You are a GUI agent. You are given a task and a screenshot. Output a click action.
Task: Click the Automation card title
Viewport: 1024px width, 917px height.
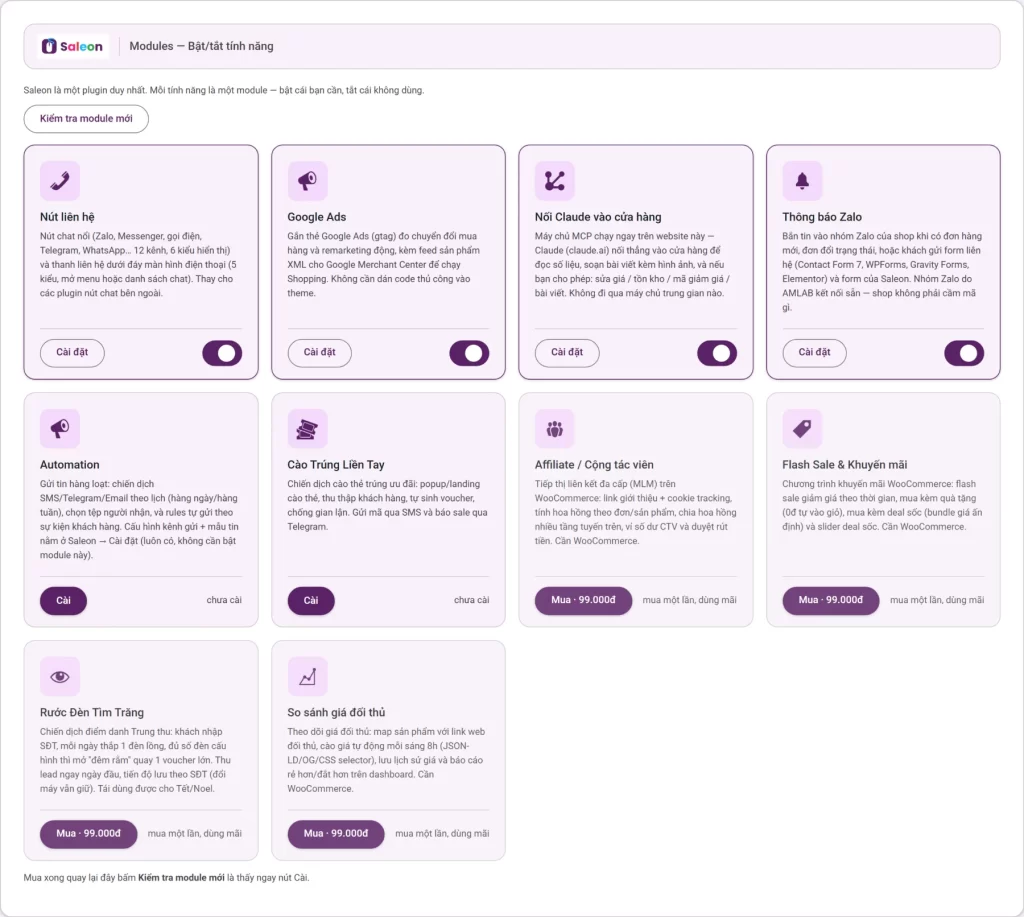(x=70, y=465)
